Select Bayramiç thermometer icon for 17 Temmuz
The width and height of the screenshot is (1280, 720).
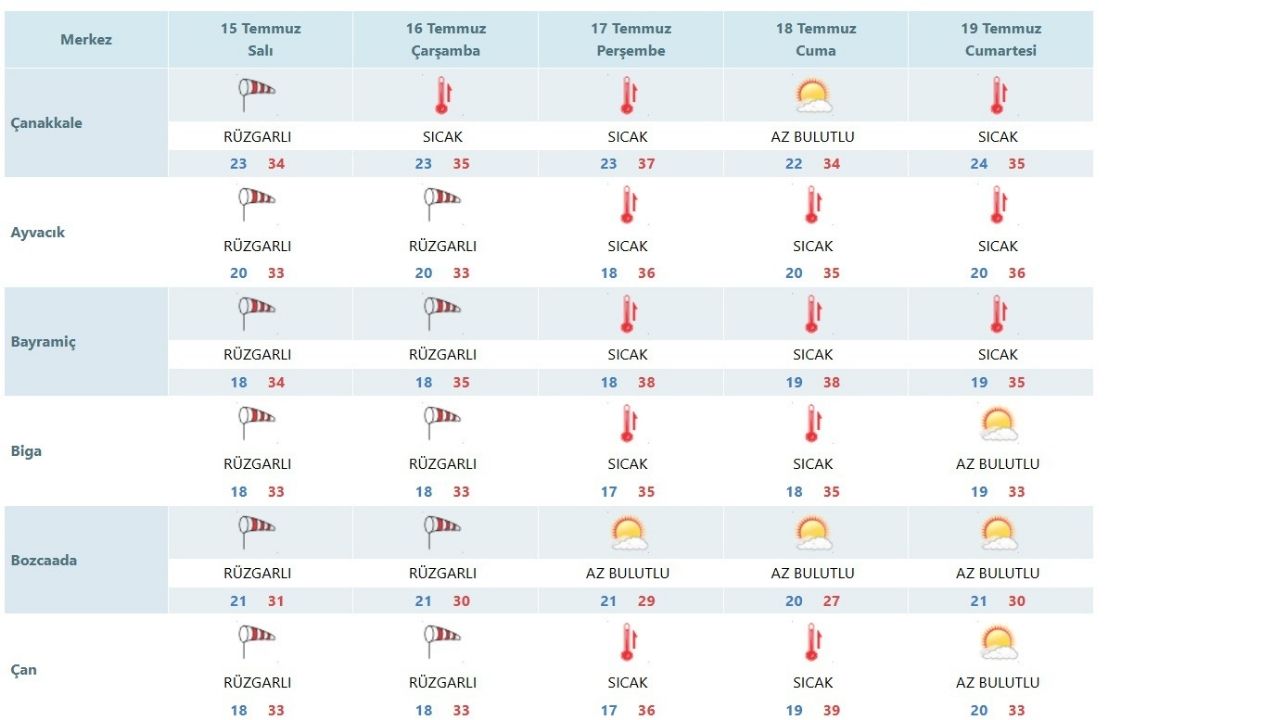(x=627, y=314)
